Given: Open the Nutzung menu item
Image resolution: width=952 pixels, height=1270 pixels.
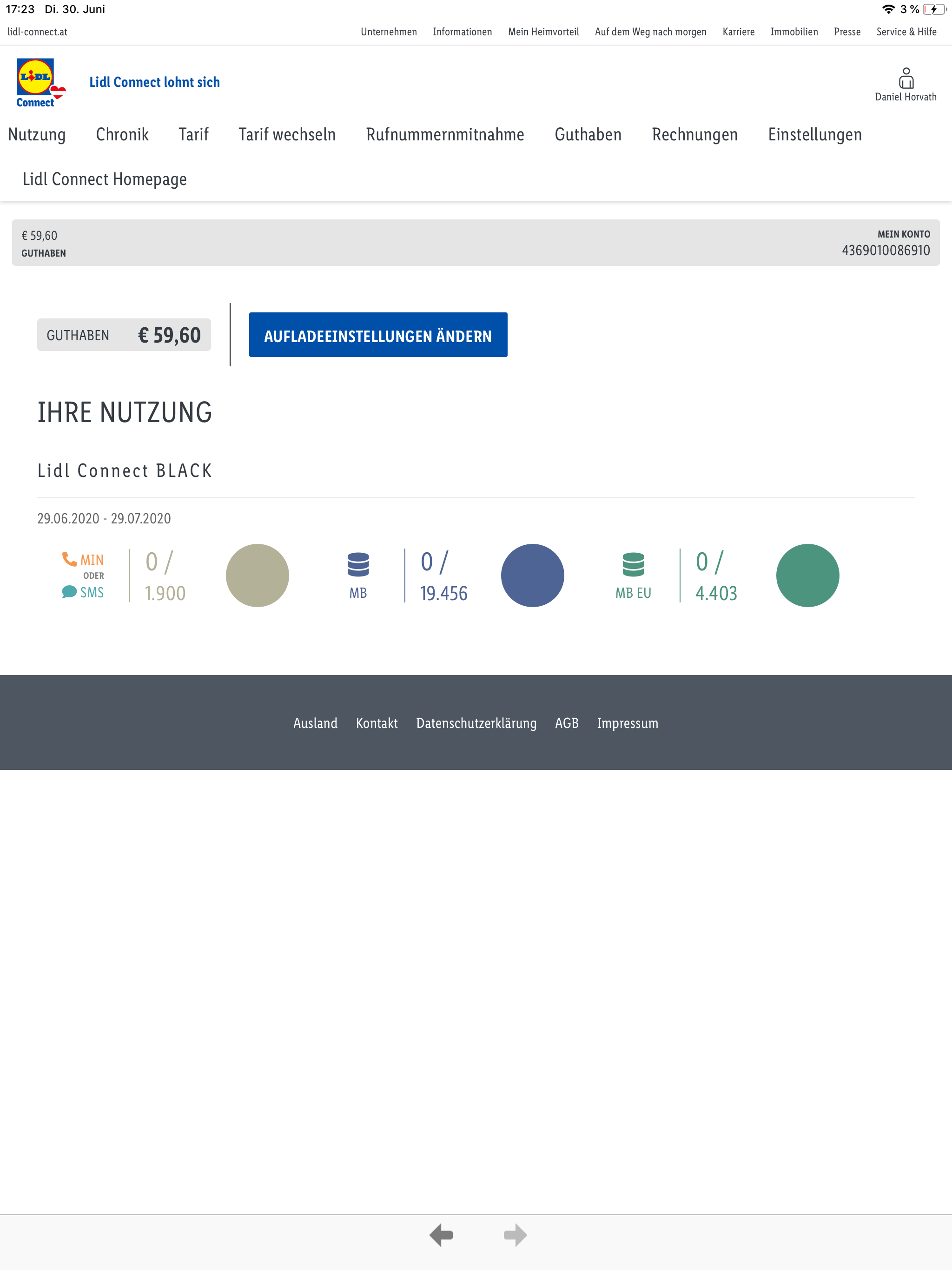Looking at the screenshot, I should (x=37, y=134).
